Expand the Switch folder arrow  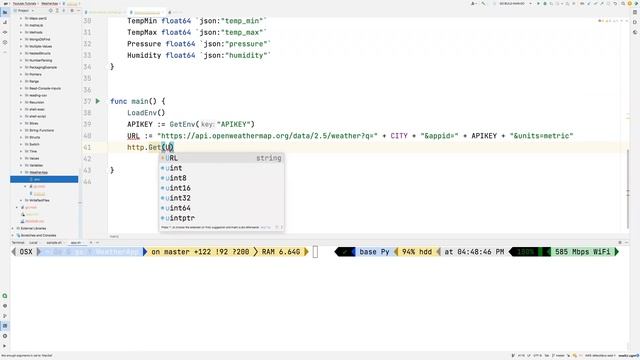(21, 144)
